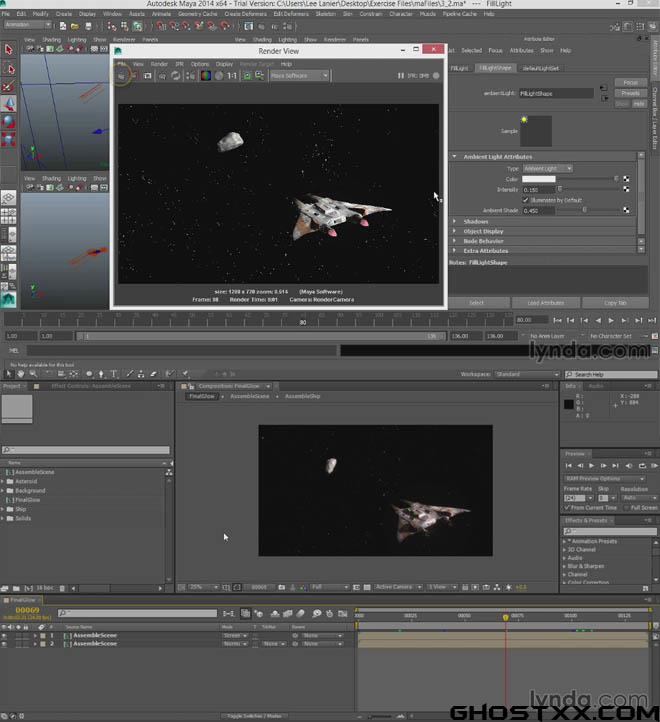The image size is (660, 722).
Task: Select the After Effects Zoom tool
Action: (33, 374)
